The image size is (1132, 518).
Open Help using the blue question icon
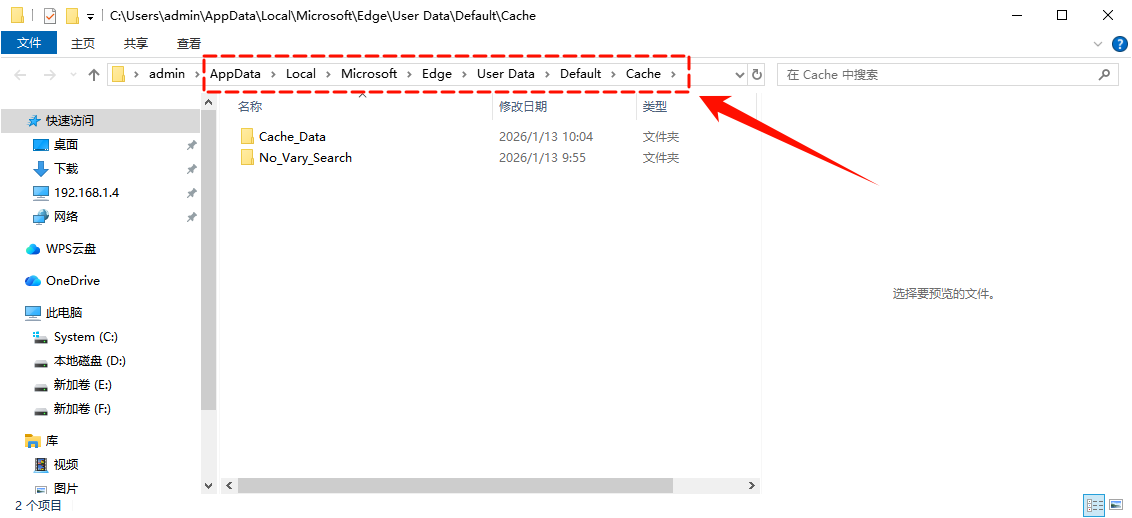(1120, 44)
